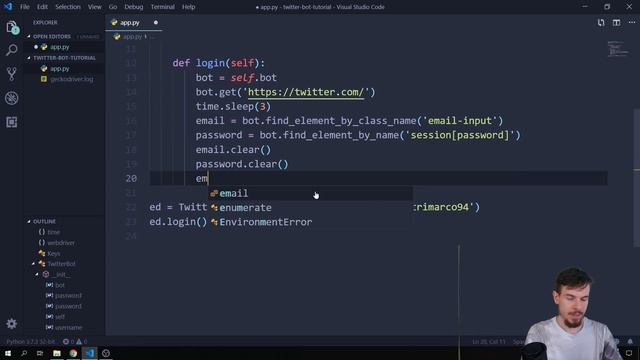Open the Debug view in activity bar
This screenshot has height=360, width=640.
pyautogui.click(x=12, y=98)
